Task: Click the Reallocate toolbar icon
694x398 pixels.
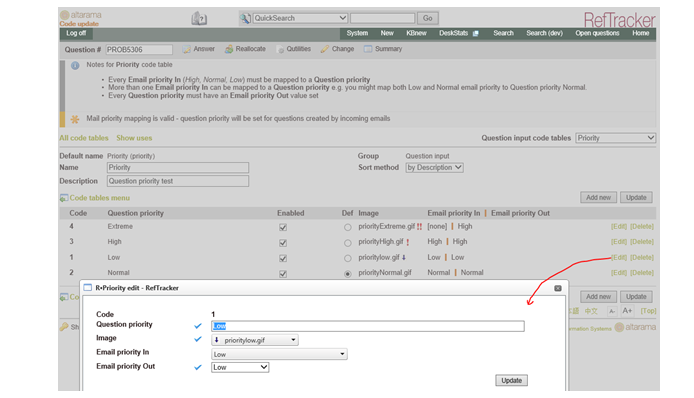Action: [x=229, y=49]
